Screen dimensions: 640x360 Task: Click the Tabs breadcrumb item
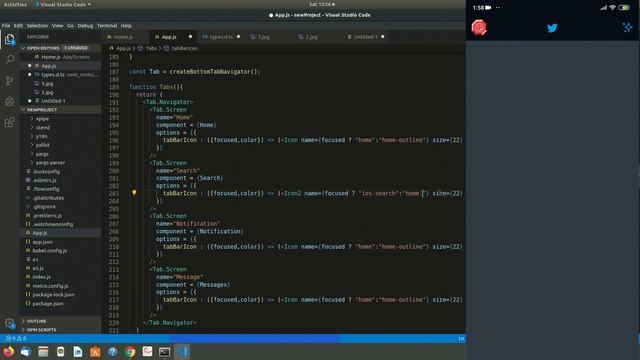(151, 48)
